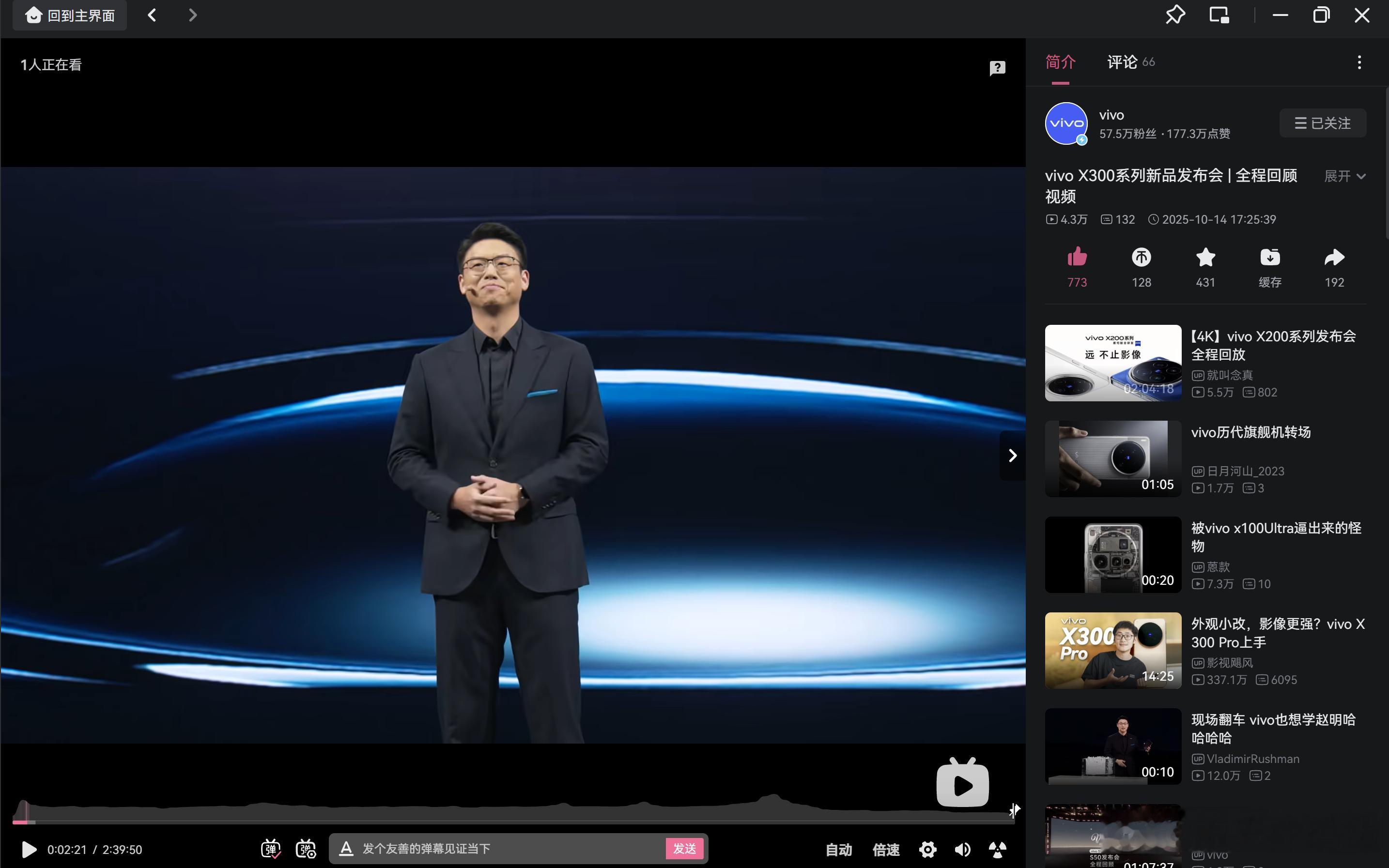Viewport: 1389px width, 868px height.
Task: Click the fan-shaped icon in player bar
Action: click(x=997, y=849)
